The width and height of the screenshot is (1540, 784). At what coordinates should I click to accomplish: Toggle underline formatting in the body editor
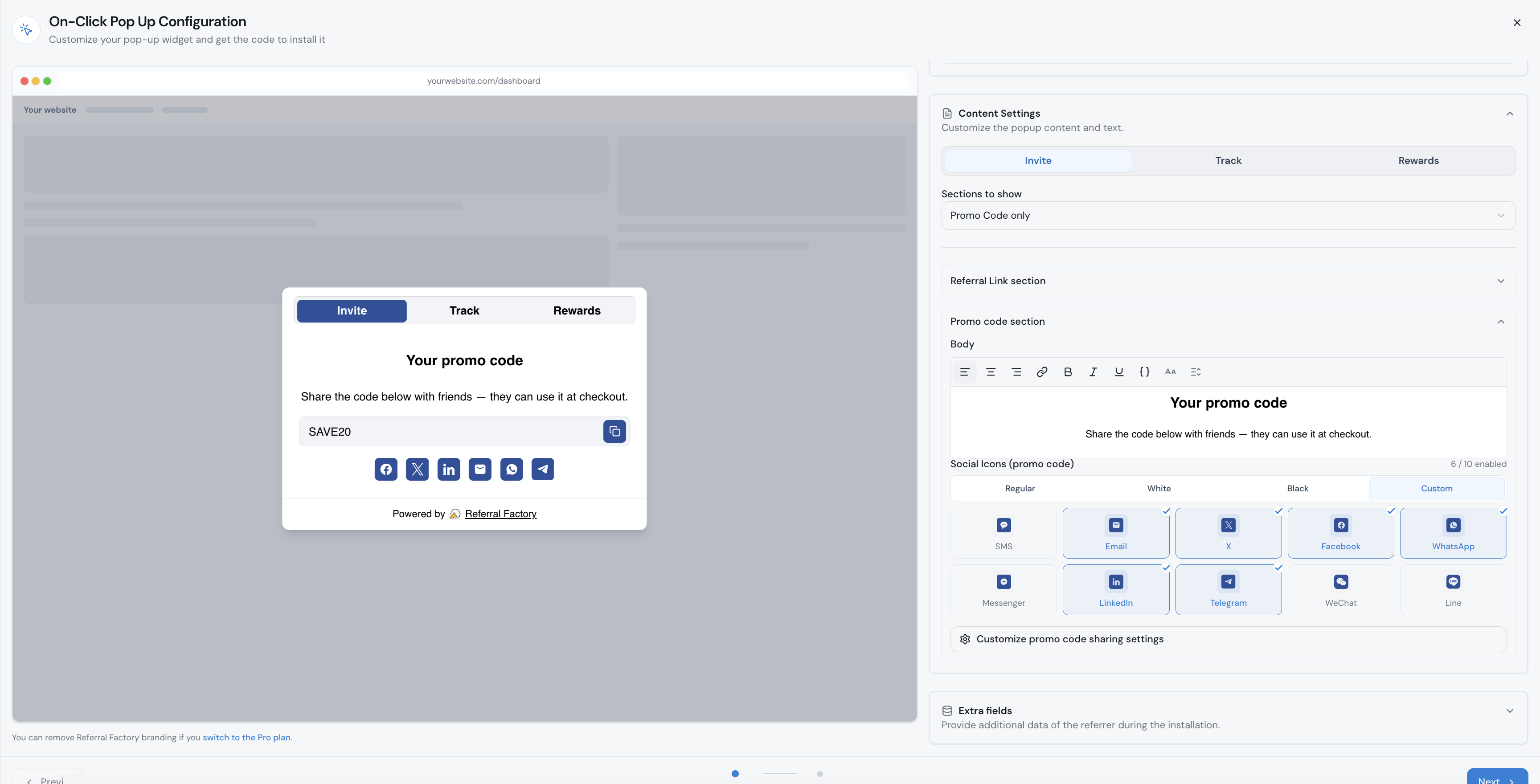click(x=1119, y=372)
